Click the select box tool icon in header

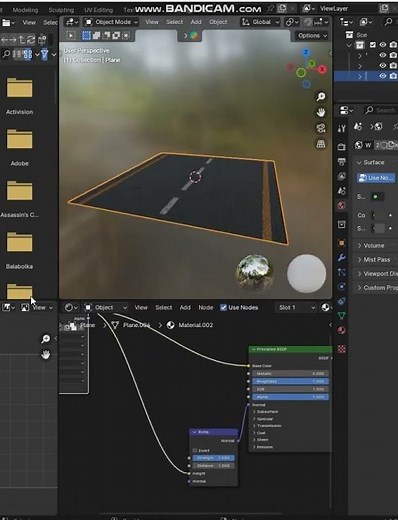pyautogui.click(x=86, y=35)
